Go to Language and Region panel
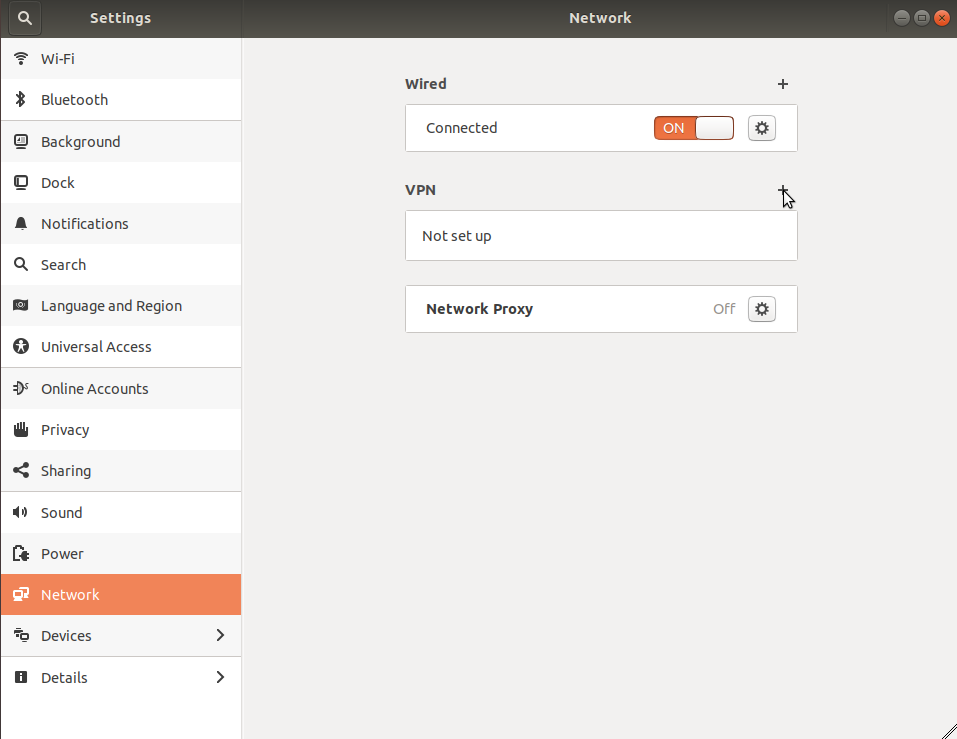The height and width of the screenshot is (739, 957). coord(121,306)
